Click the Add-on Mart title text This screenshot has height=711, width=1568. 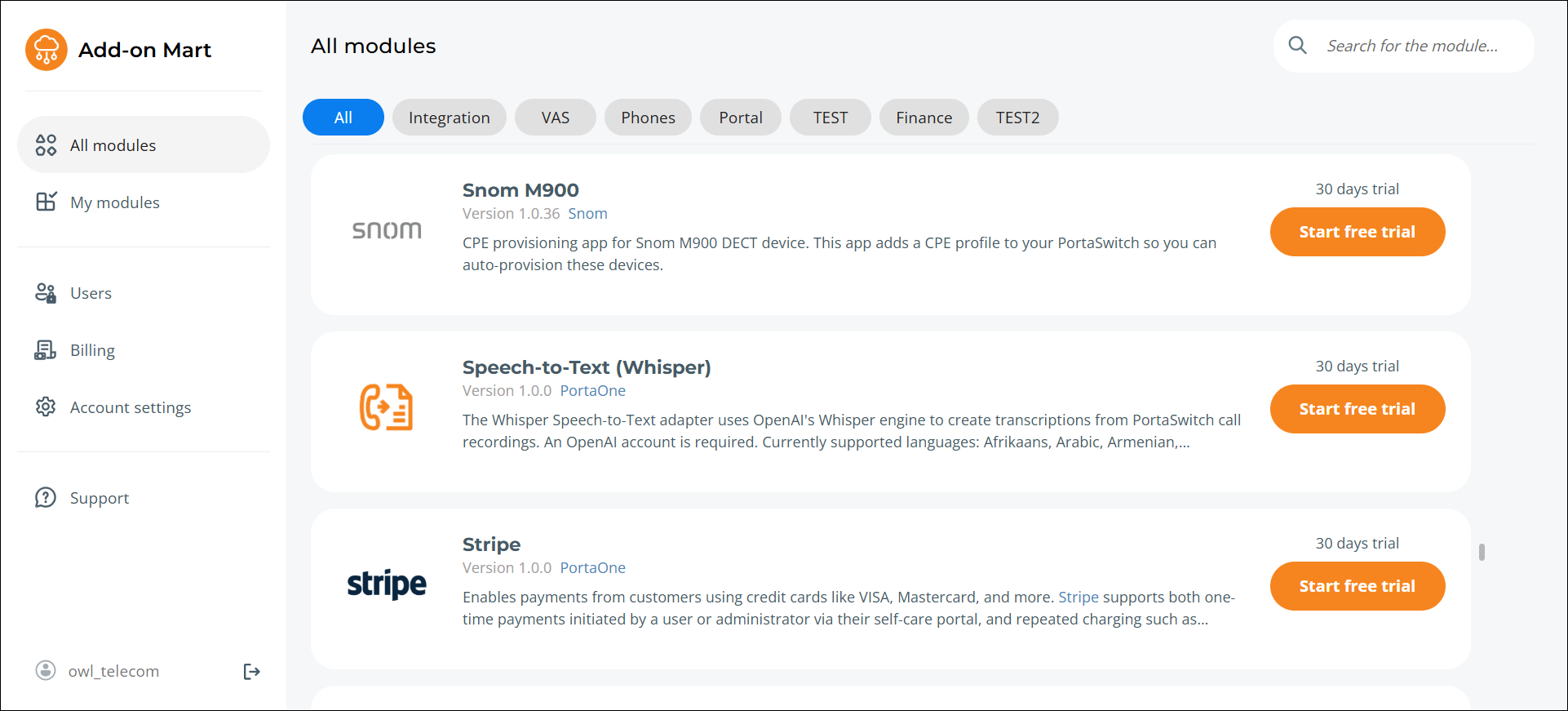point(144,50)
